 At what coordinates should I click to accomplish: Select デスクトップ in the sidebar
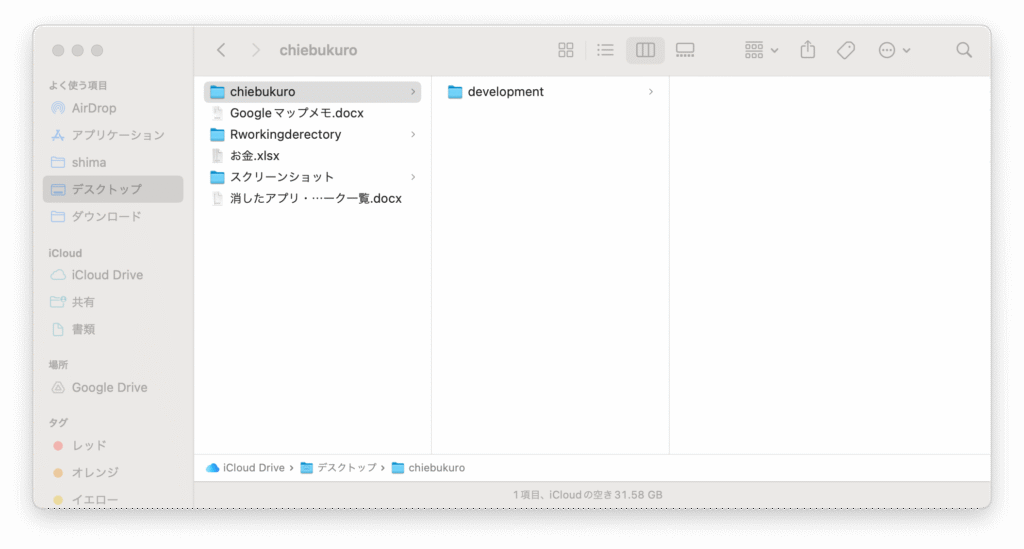coord(112,189)
